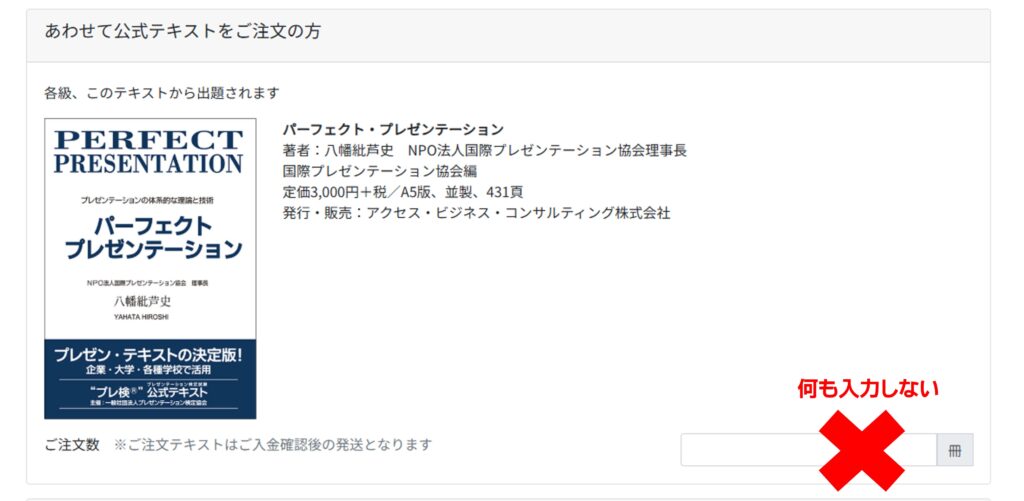Viewport: 1024px width, 501px height.
Task: Select the ご注文数 label
Action: click(72, 444)
